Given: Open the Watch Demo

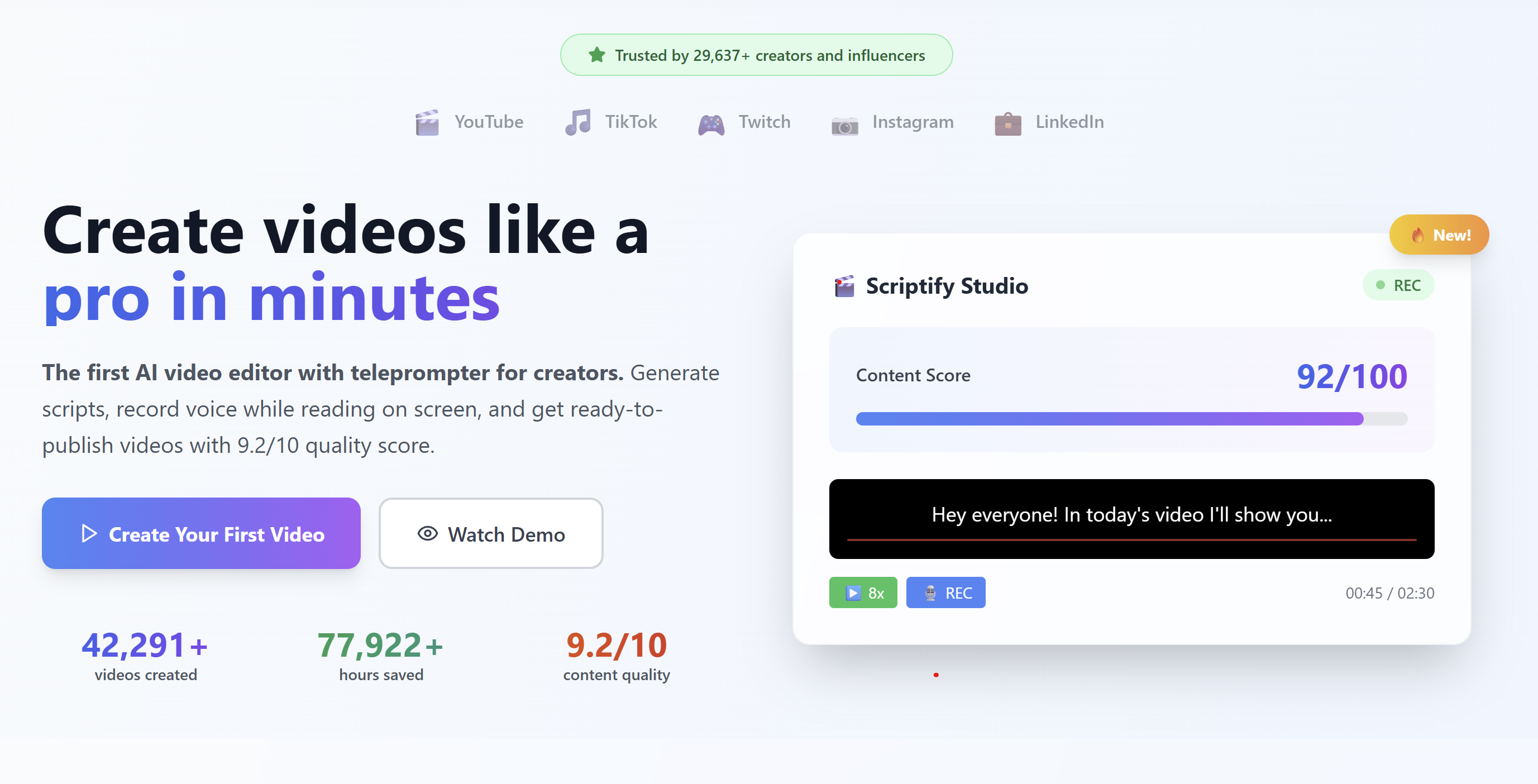Looking at the screenshot, I should 491,533.
